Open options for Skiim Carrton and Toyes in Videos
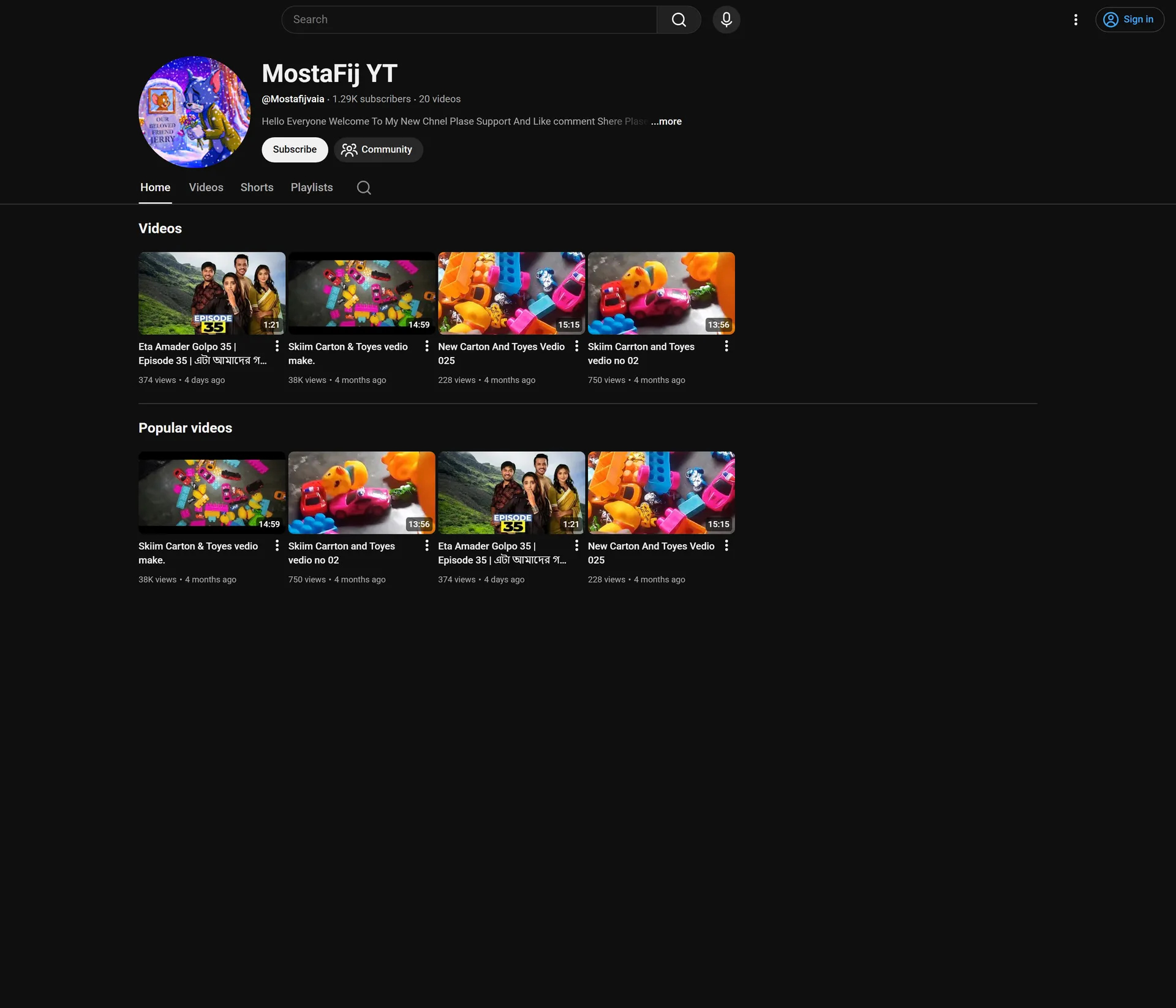This screenshot has width=1176, height=1008. (x=726, y=346)
